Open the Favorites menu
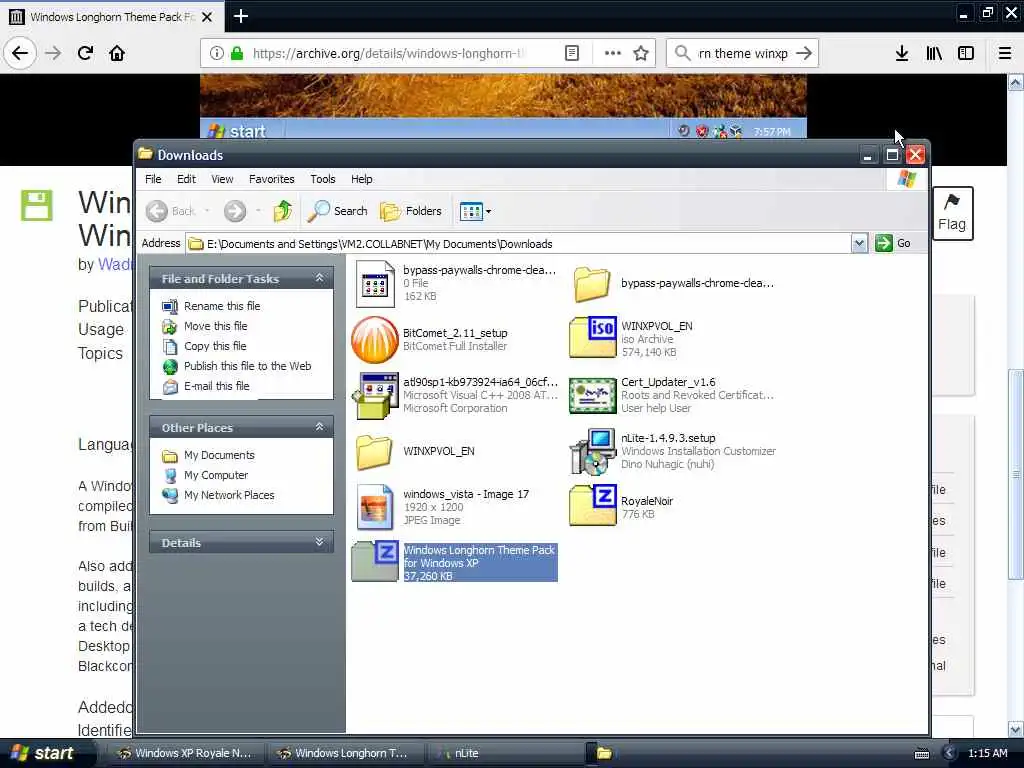The width and height of the screenshot is (1024, 768). click(272, 179)
